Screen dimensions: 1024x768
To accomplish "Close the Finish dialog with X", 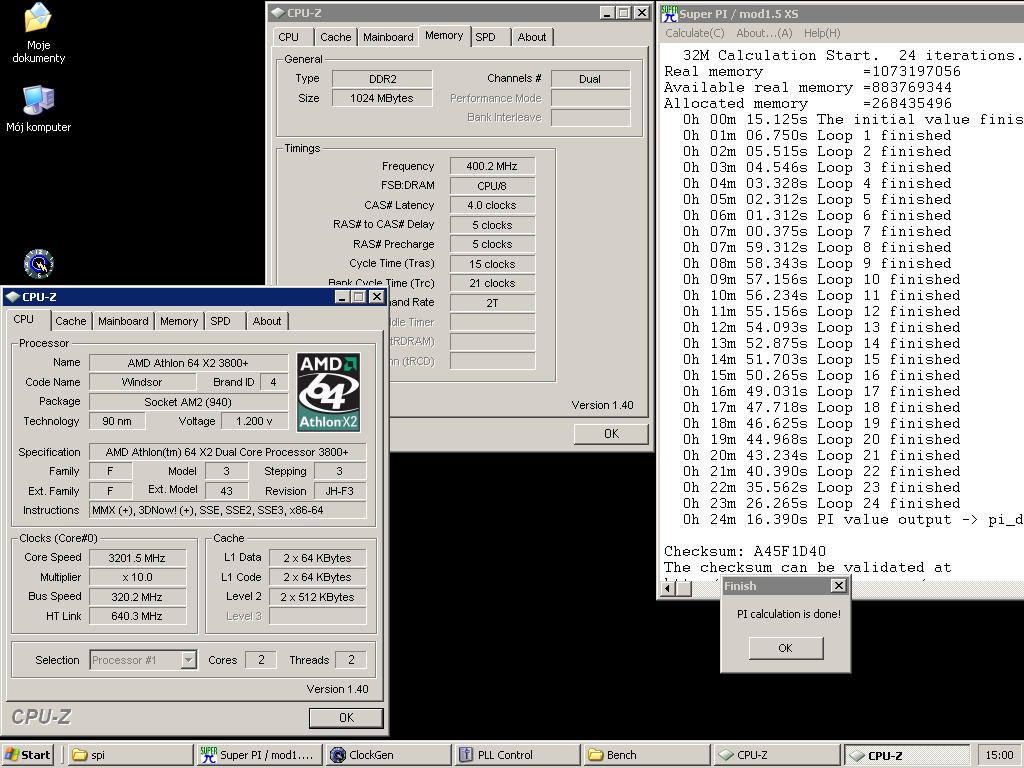I will (839, 586).
